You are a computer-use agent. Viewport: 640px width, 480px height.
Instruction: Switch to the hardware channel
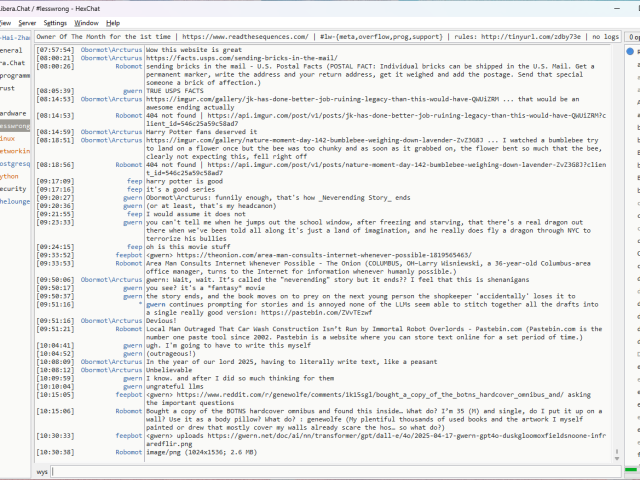[13, 114]
